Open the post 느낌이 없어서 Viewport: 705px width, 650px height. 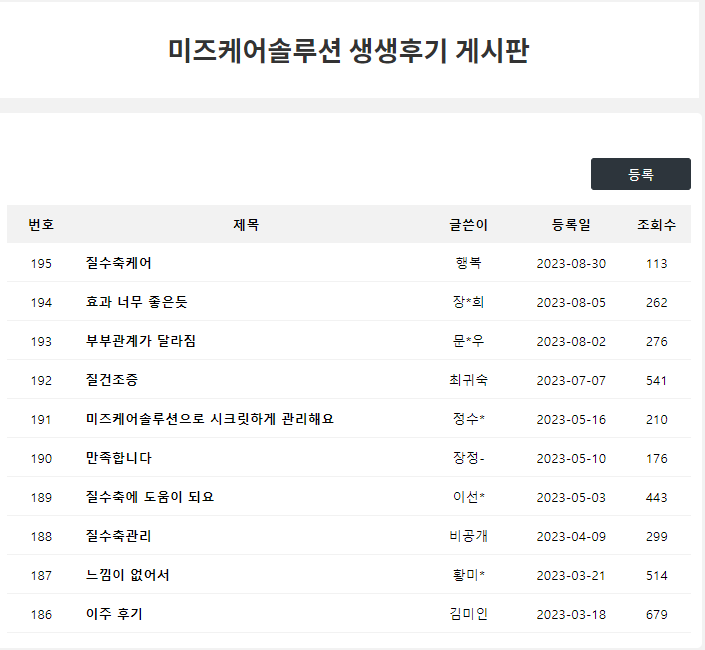pos(128,575)
